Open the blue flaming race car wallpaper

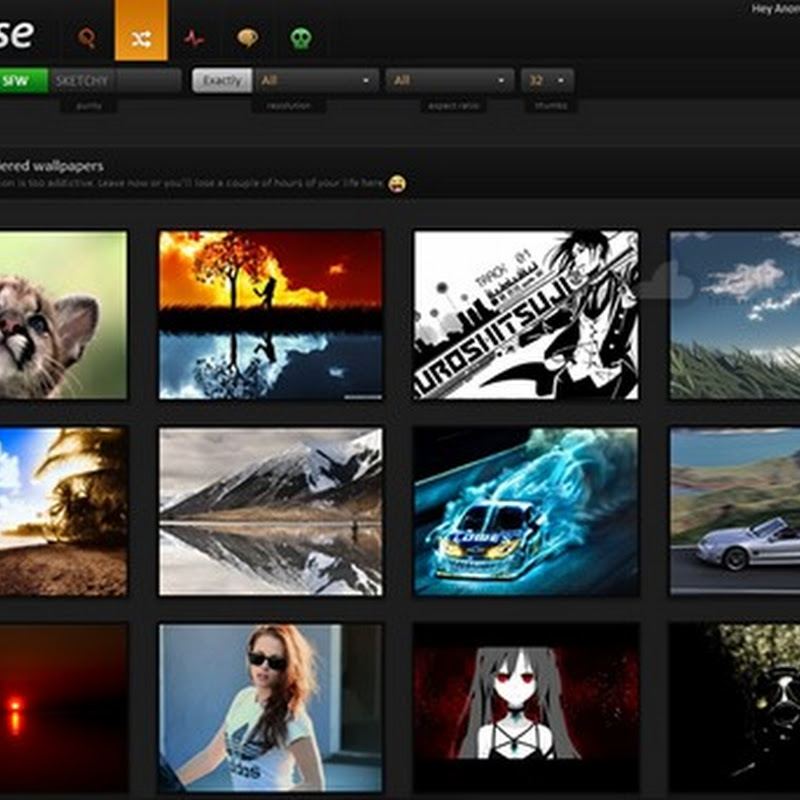pyautogui.click(x=526, y=512)
